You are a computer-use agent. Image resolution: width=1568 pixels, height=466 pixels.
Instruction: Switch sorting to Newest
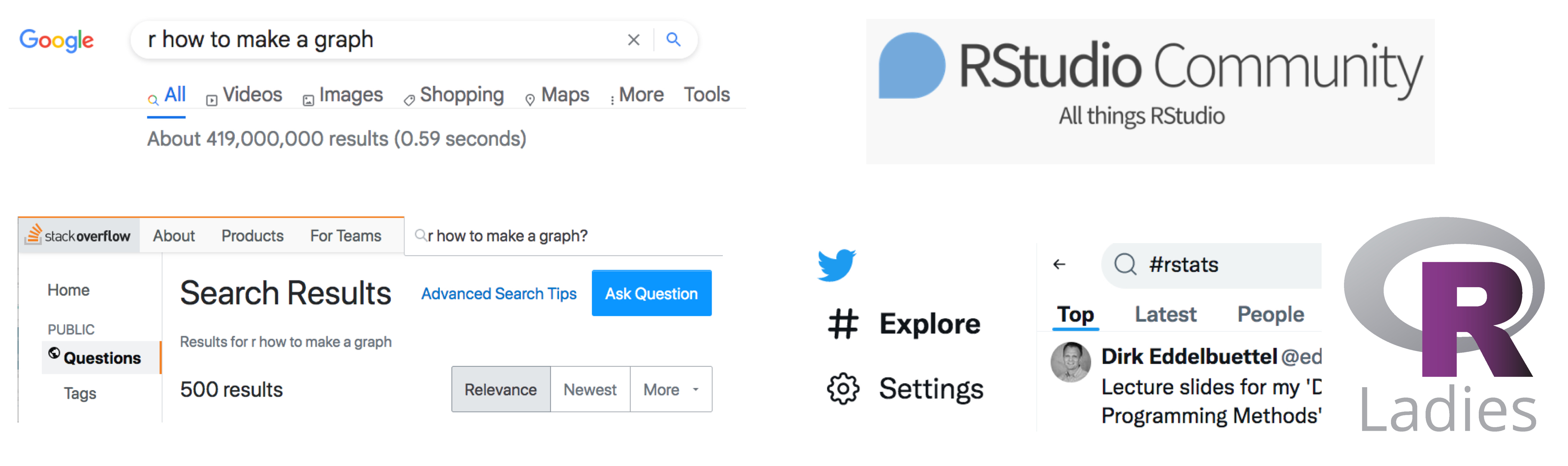point(589,389)
